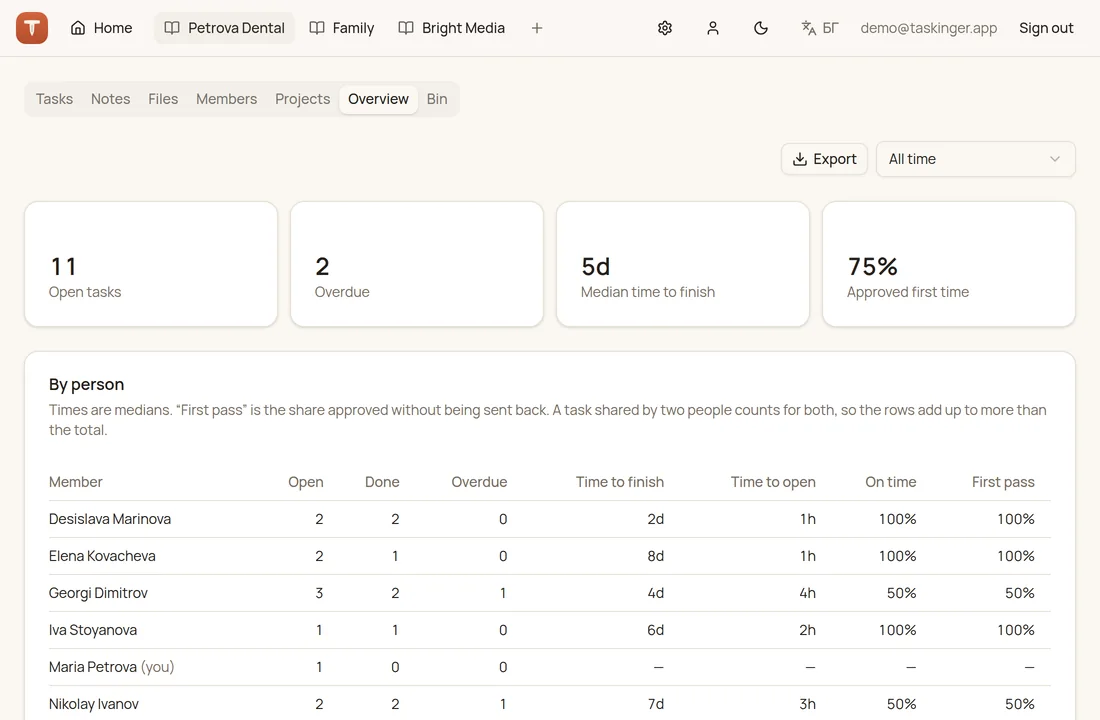Click the Time to finish column header
This screenshot has width=1100, height=720.
[x=620, y=482]
